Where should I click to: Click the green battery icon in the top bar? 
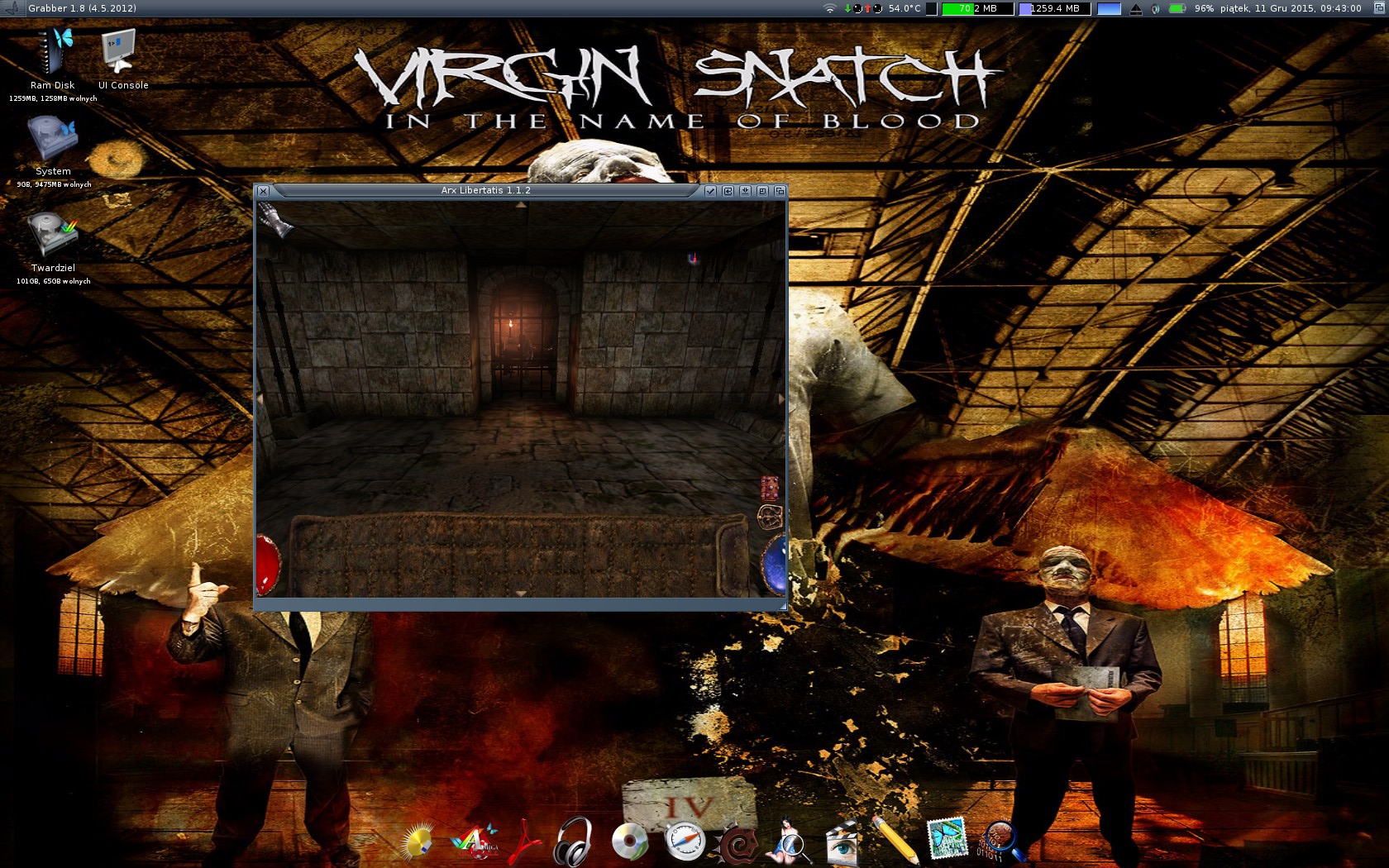coord(1177,8)
